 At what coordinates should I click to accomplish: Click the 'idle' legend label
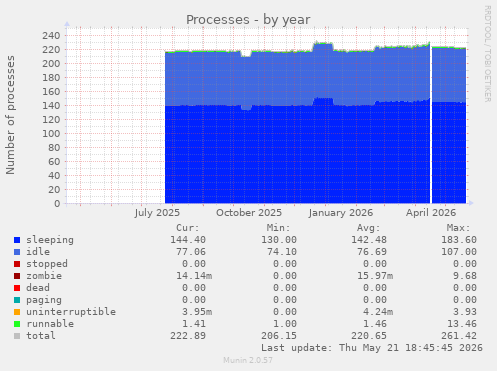pyautogui.click(x=38, y=252)
